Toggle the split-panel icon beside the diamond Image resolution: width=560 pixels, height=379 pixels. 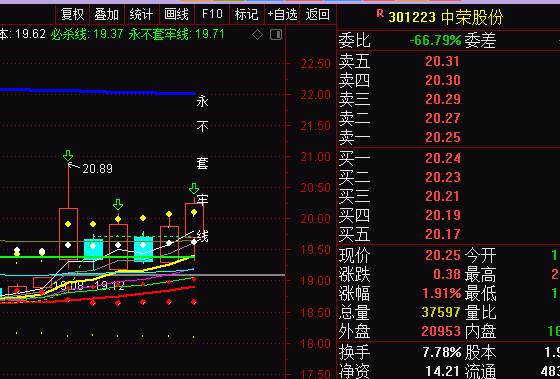[276, 35]
